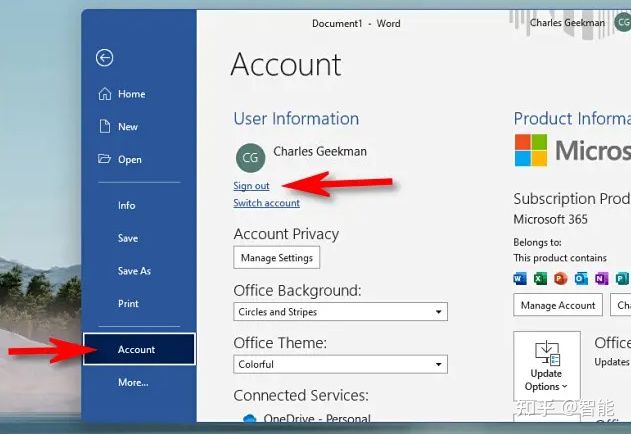Expand the Office Background dropdown arrow
Screen dimensions: 631x434
point(438,312)
